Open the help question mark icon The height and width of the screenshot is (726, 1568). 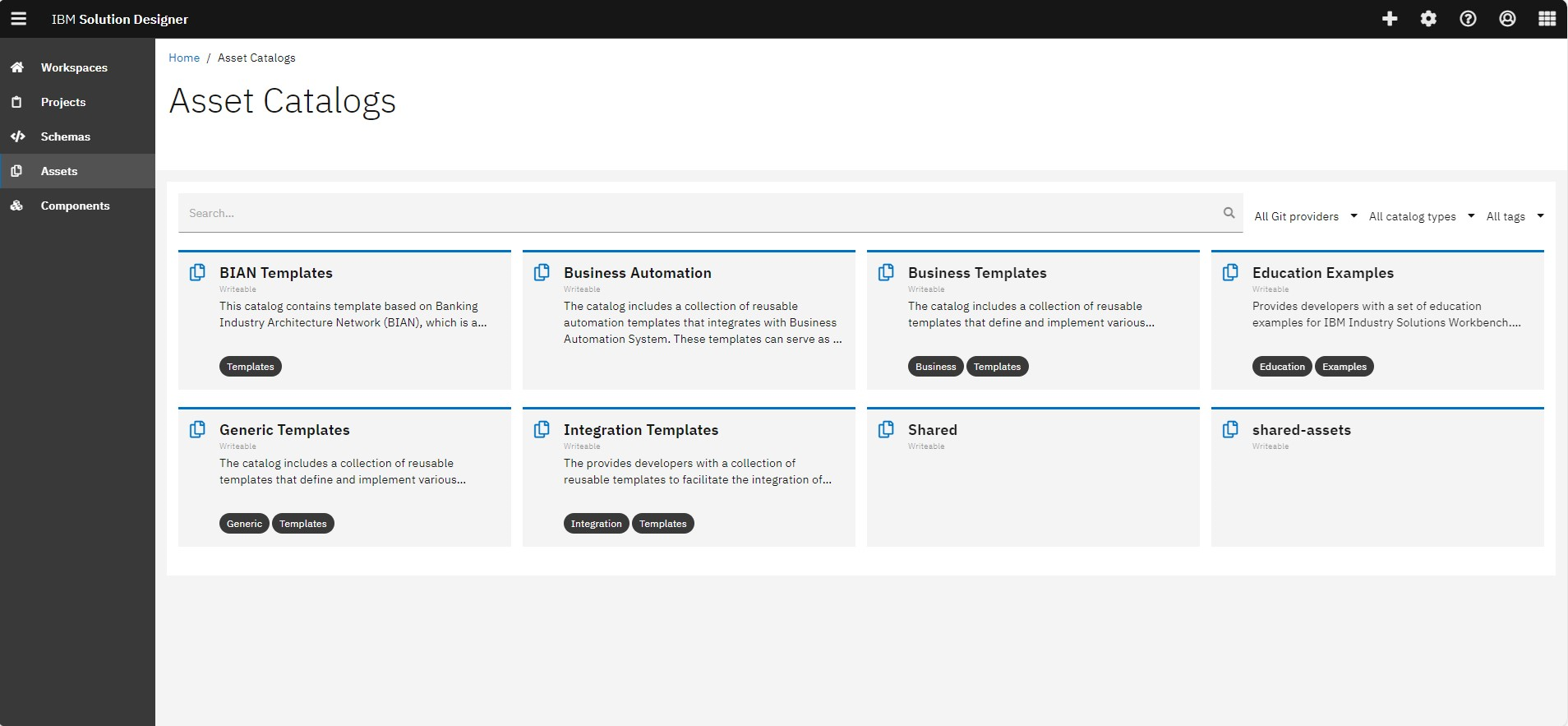tap(1468, 18)
